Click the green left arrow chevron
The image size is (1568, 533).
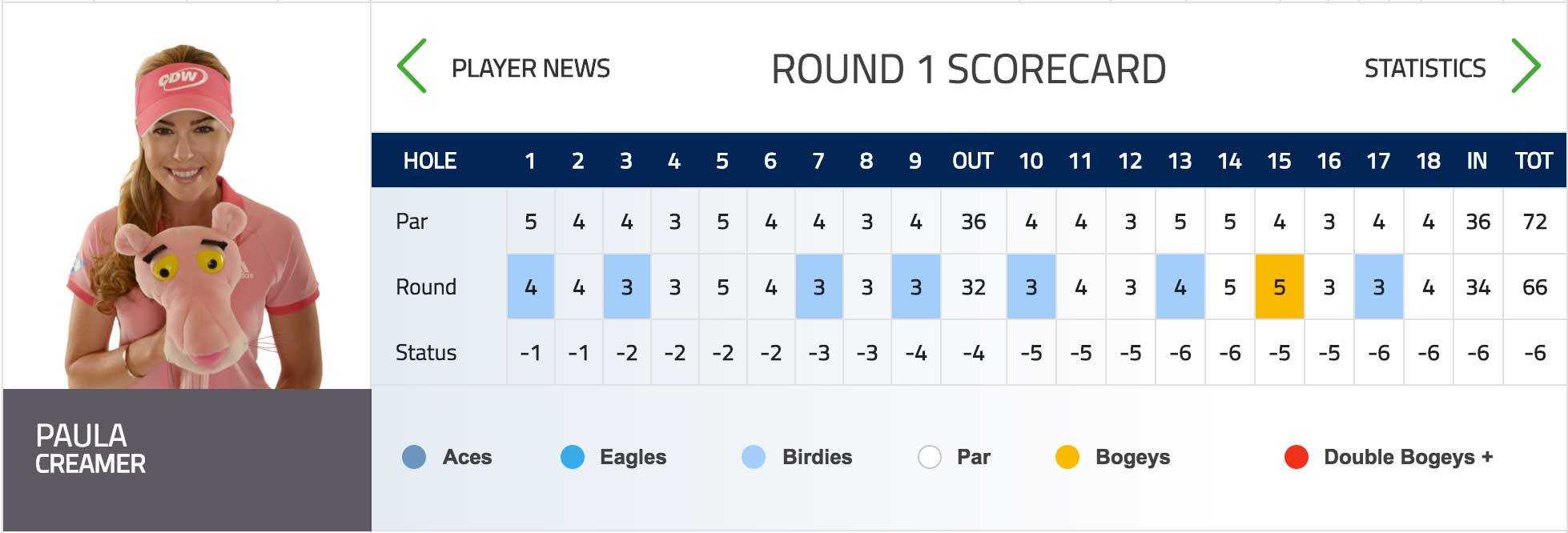tap(412, 66)
